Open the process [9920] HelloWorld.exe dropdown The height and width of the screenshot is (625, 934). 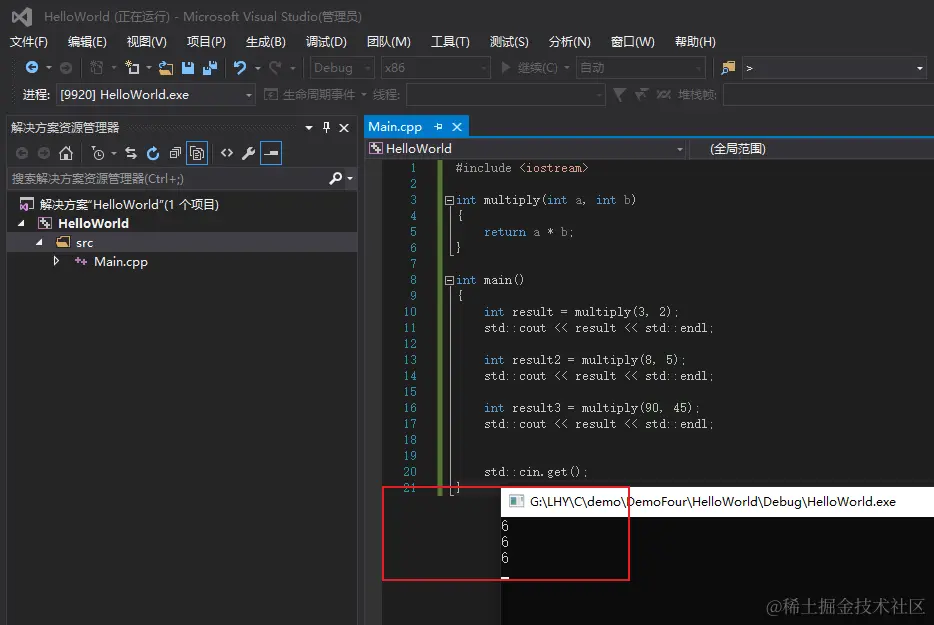tap(155, 95)
